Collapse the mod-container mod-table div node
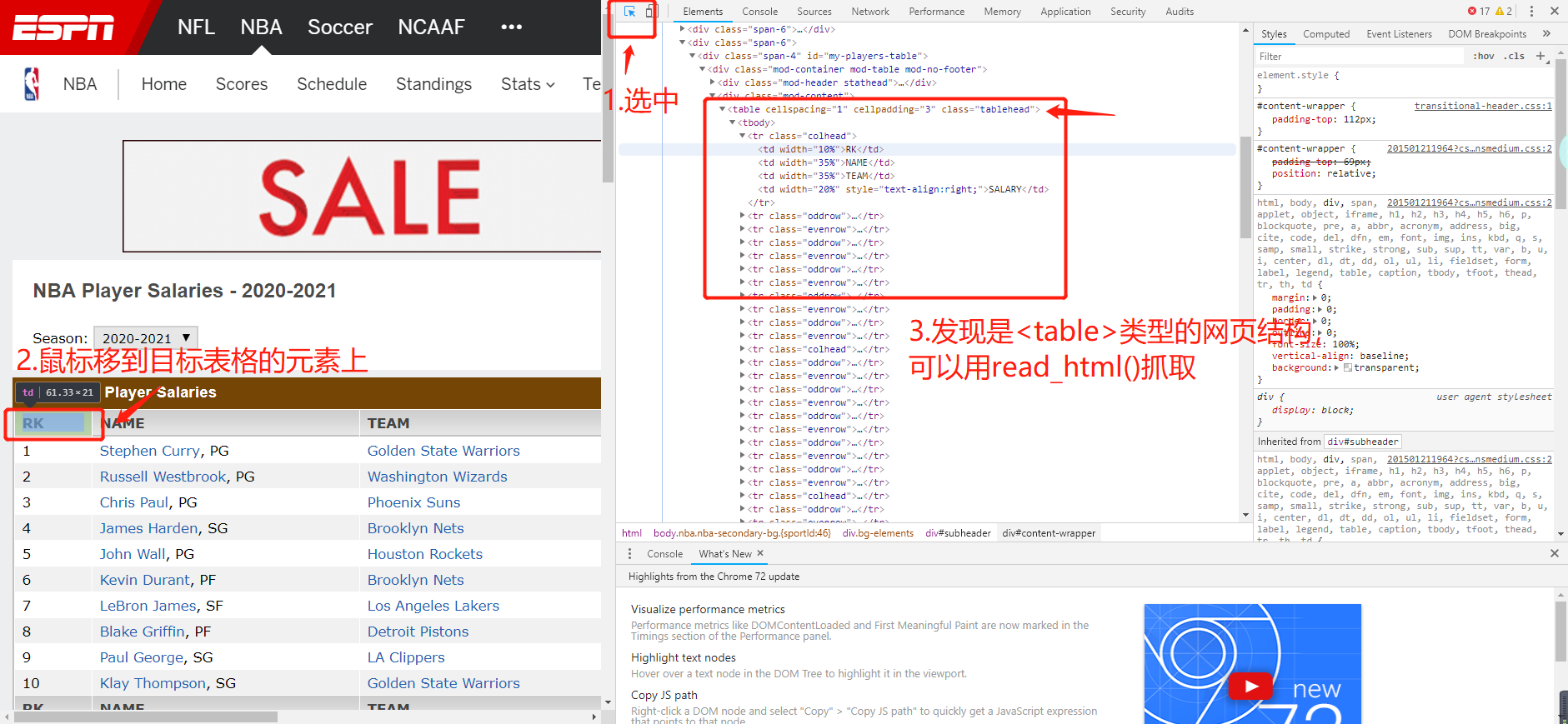1568x724 pixels. pyautogui.click(x=702, y=69)
